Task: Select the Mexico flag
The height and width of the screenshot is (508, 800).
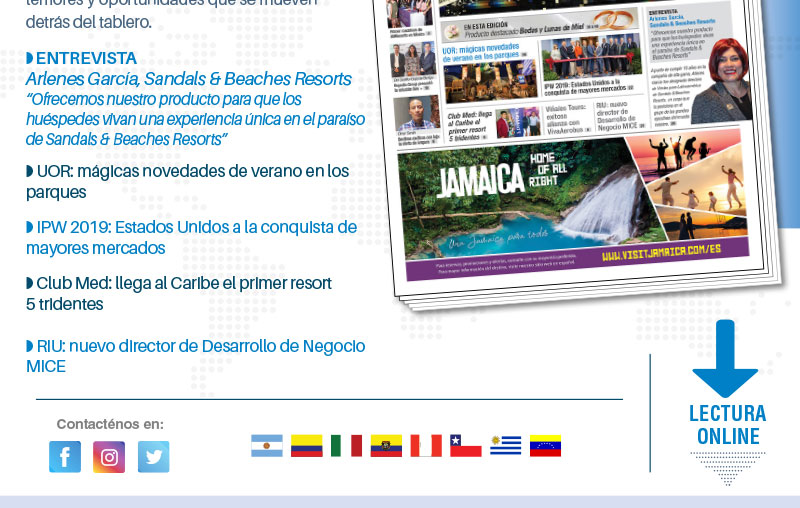Action: tap(346, 446)
